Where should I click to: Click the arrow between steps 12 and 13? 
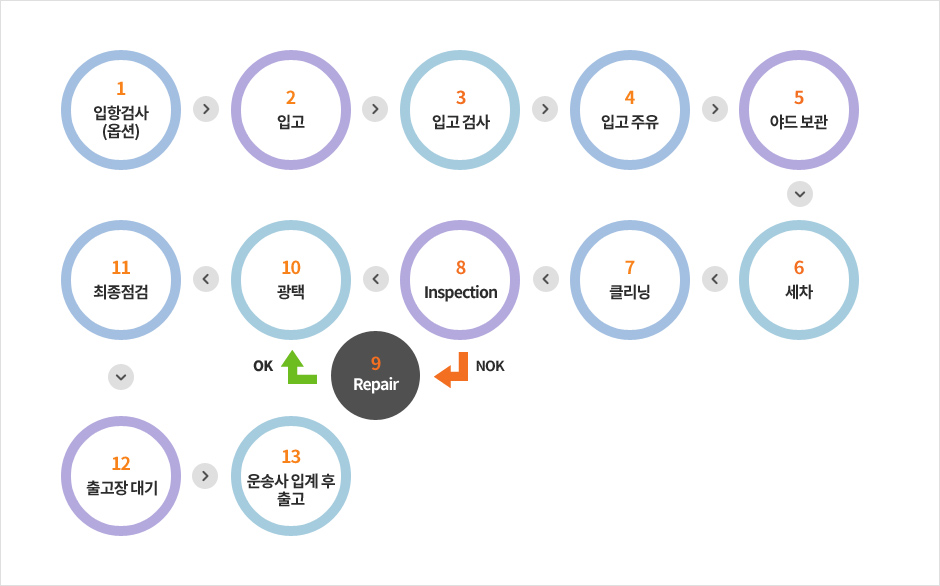tap(205, 475)
